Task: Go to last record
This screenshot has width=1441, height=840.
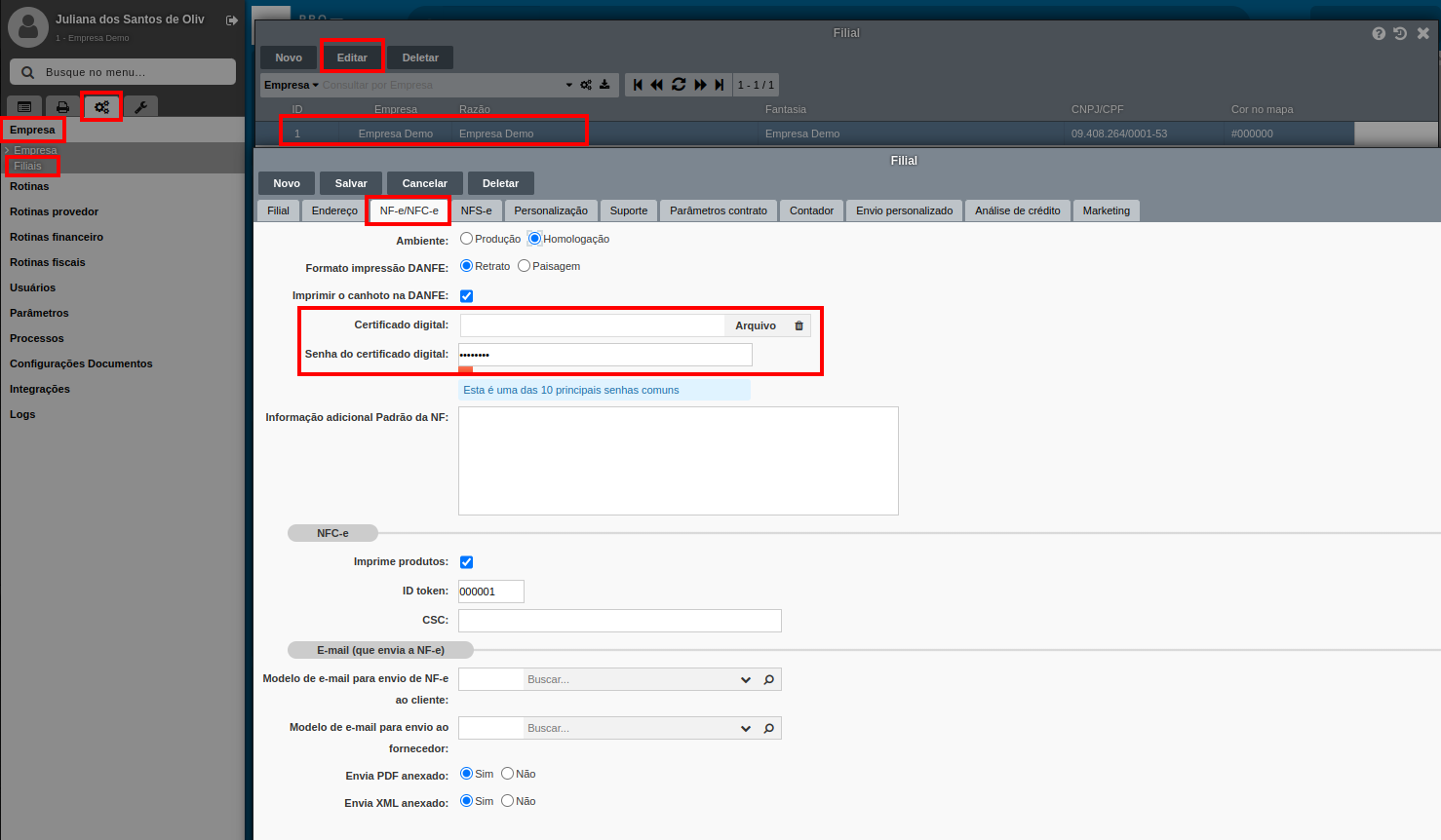Action: tap(720, 85)
